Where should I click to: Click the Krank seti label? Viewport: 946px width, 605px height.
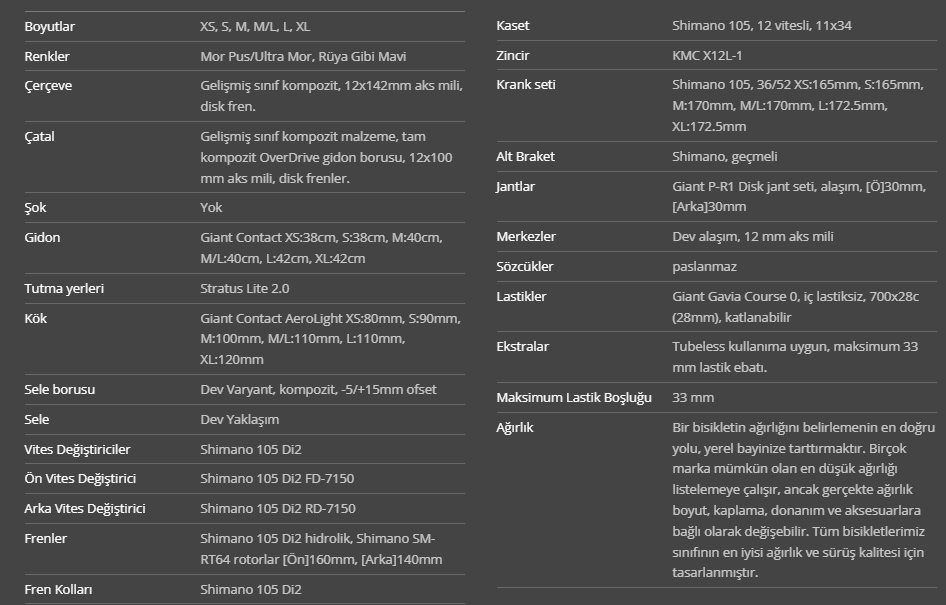coord(525,84)
